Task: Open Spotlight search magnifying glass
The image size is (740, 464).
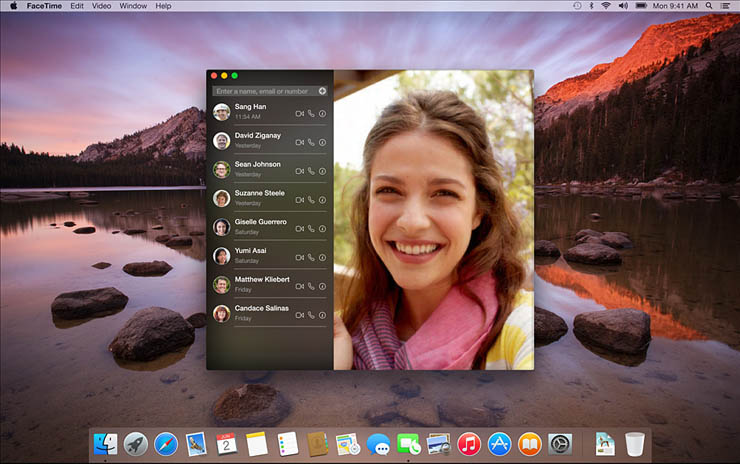Action: (x=709, y=6)
